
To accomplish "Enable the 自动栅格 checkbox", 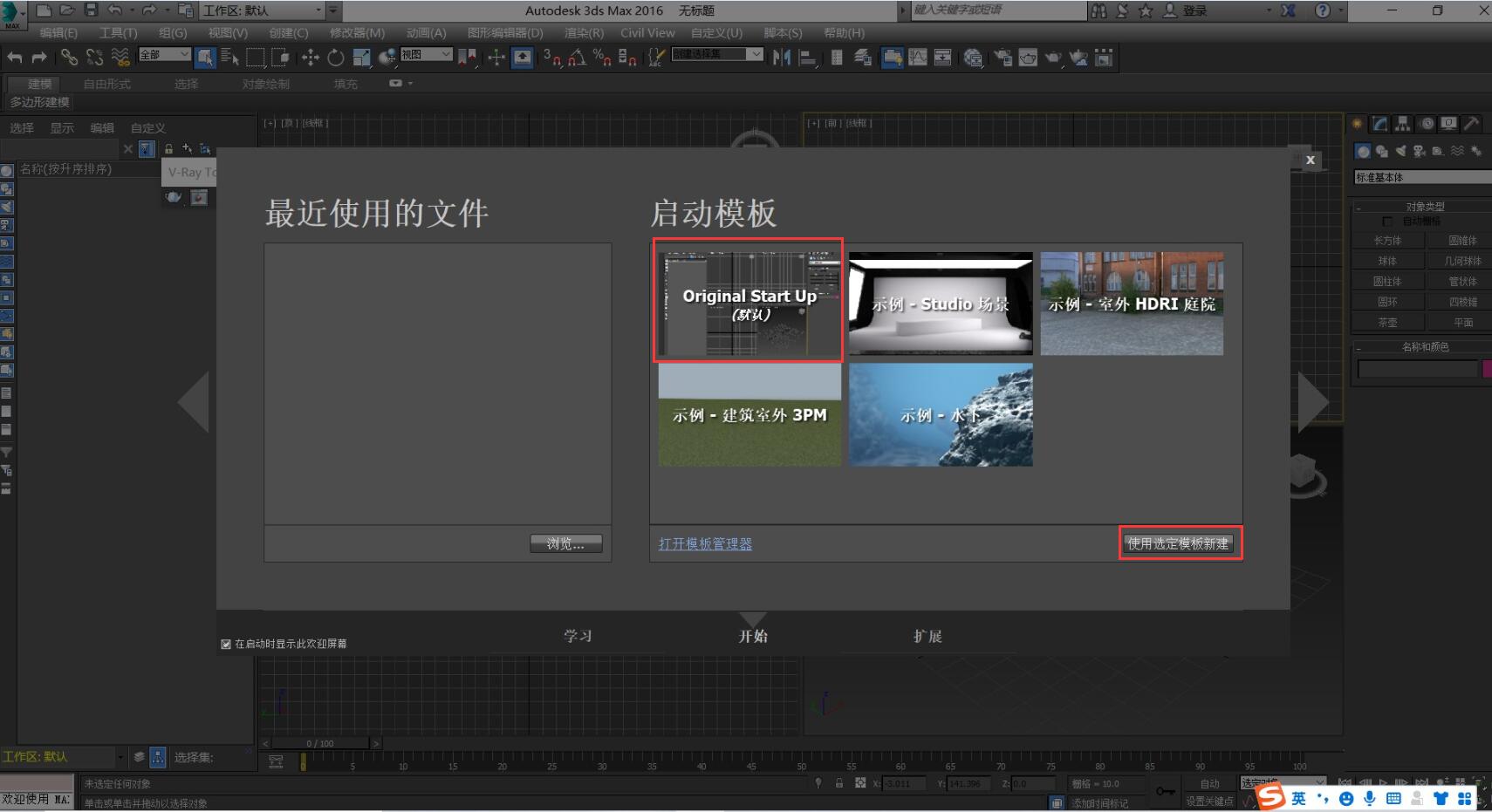I will (x=1387, y=222).
